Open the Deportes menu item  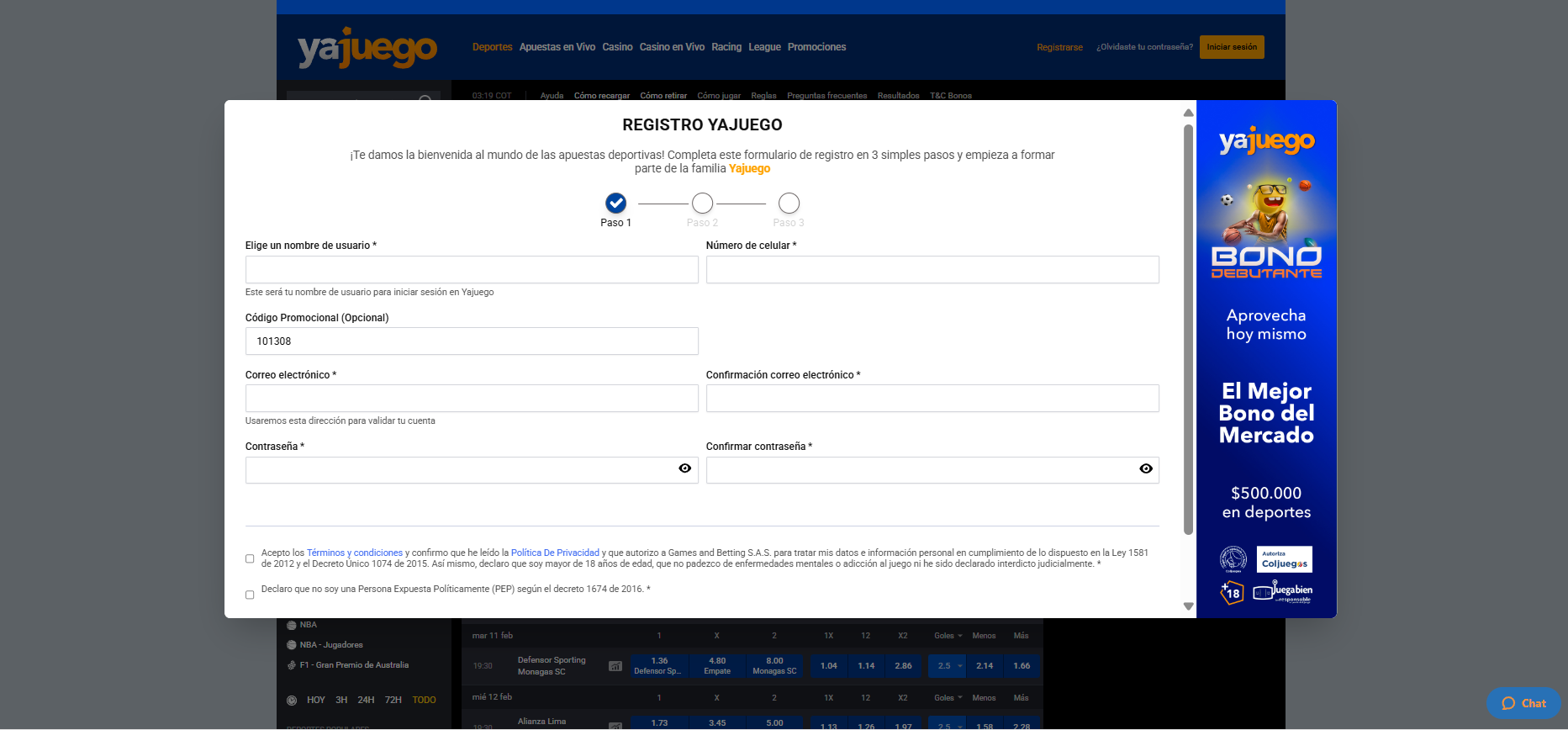pyautogui.click(x=492, y=47)
